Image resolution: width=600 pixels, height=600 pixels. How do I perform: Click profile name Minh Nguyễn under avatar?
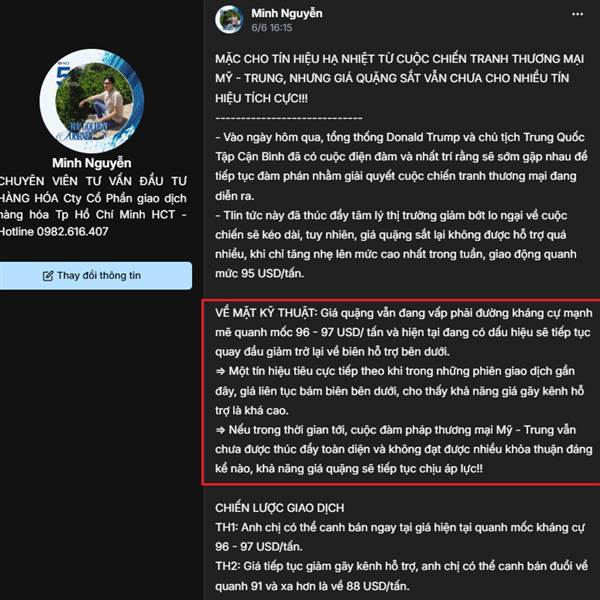click(92, 163)
